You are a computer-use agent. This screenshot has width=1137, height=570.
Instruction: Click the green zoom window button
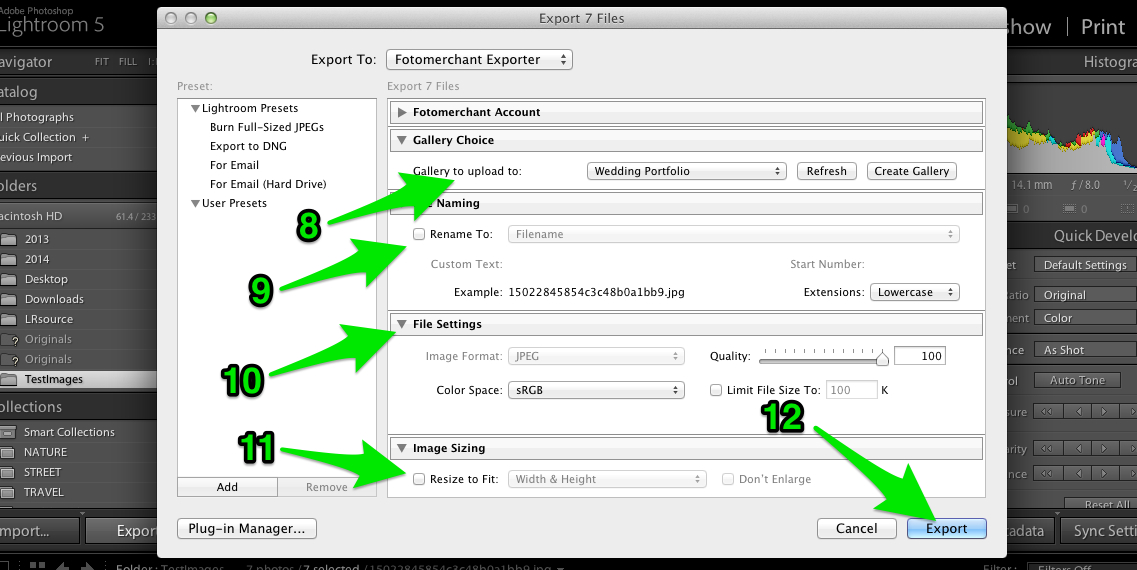click(x=211, y=18)
